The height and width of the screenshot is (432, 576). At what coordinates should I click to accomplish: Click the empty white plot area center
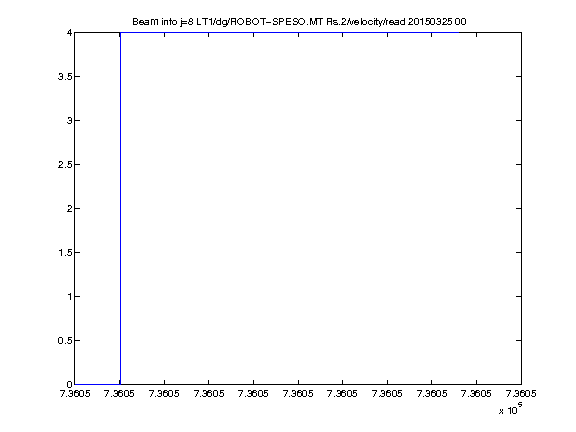(298, 209)
